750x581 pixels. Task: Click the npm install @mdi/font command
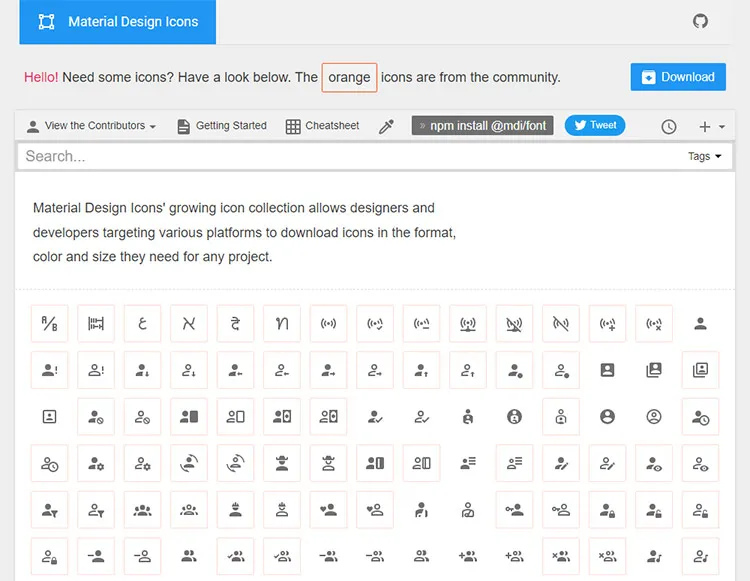coord(482,125)
